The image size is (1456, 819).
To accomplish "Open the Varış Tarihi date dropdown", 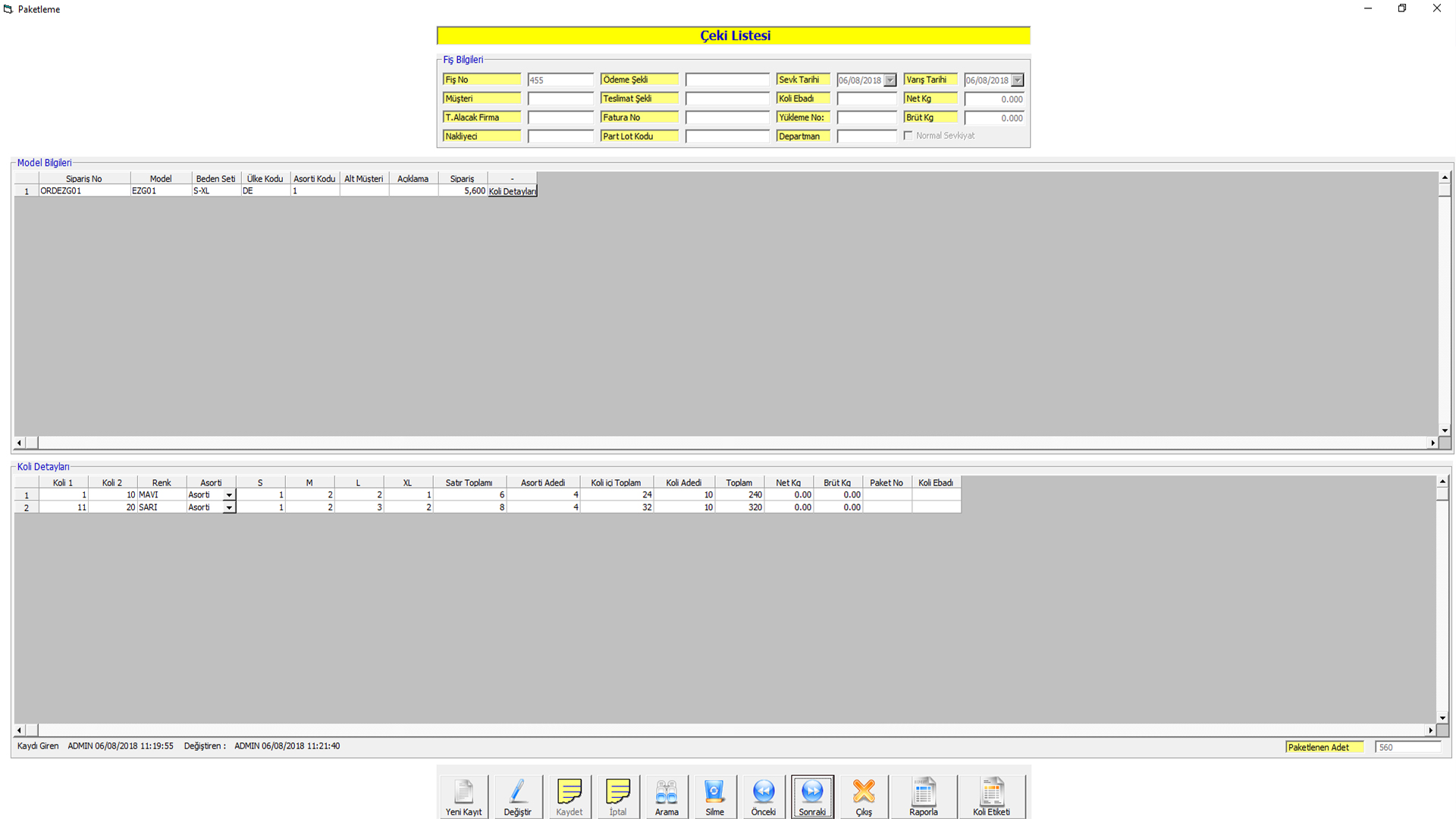I will [1018, 80].
